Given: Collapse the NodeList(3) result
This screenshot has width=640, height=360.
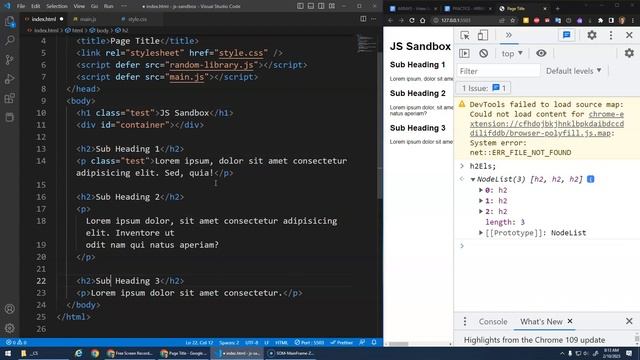Looking at the screenshot, I should click(x=473, y=179).
